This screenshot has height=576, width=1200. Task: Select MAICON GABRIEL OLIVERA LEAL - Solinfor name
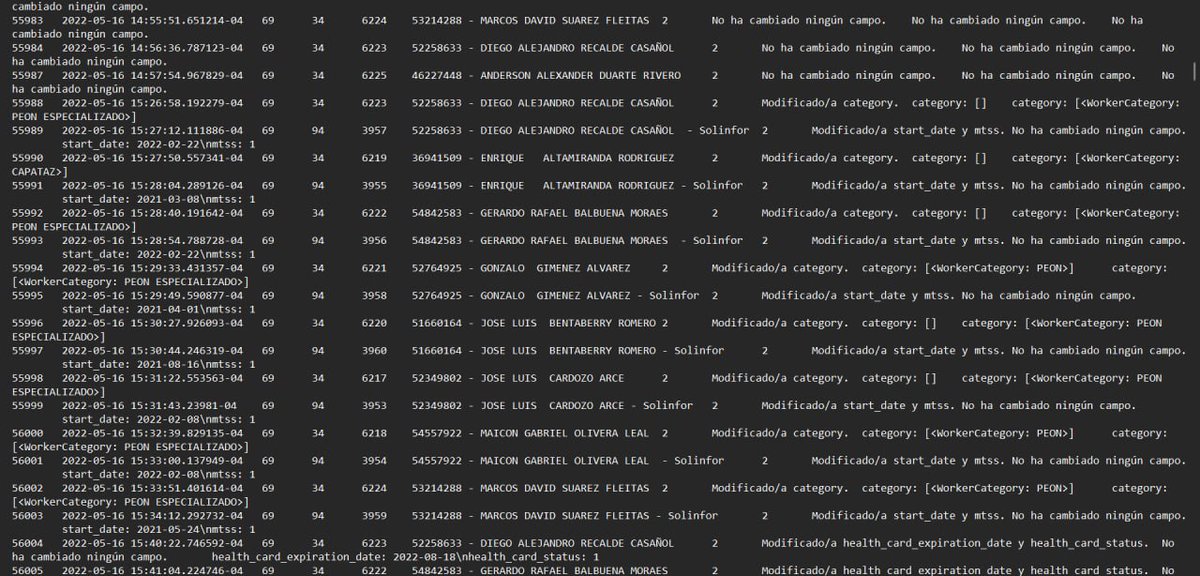(602, 460)
